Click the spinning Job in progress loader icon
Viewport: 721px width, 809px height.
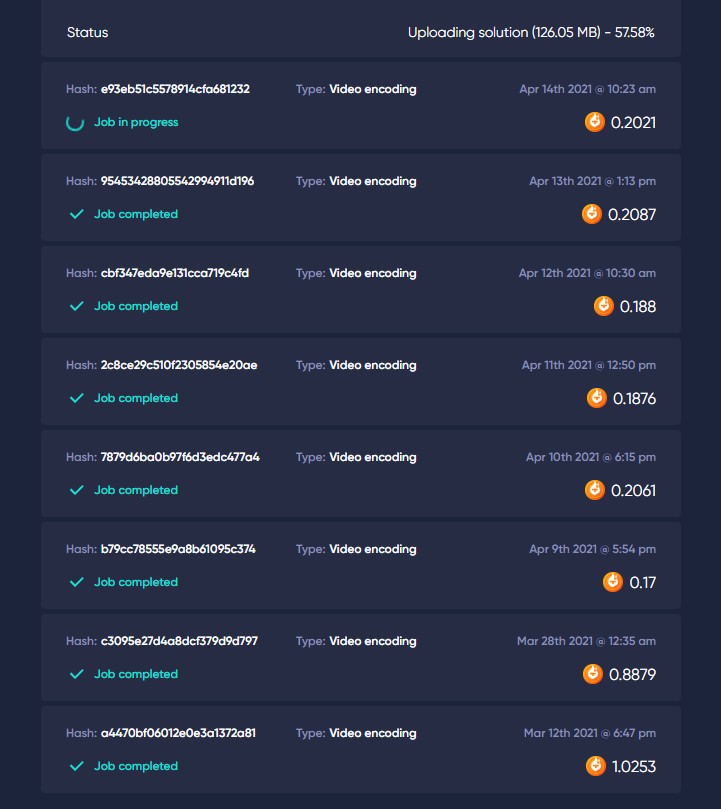tap(75, 123)
